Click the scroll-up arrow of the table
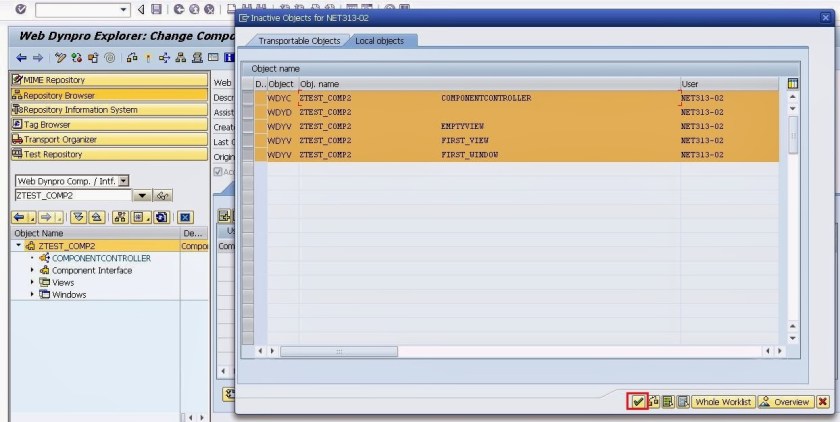840x422 pixels. [x=793, y=96]
